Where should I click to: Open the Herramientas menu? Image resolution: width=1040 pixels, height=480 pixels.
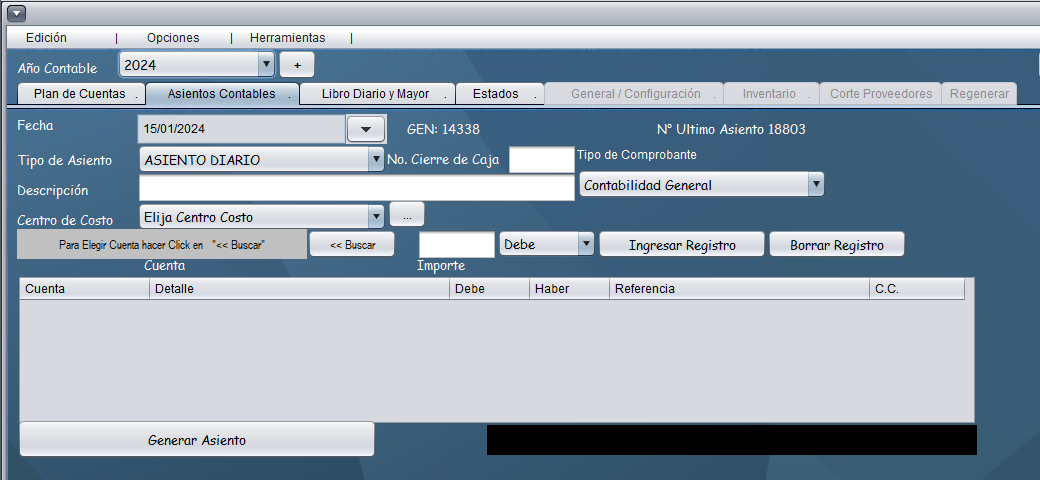tap(287, 38)
